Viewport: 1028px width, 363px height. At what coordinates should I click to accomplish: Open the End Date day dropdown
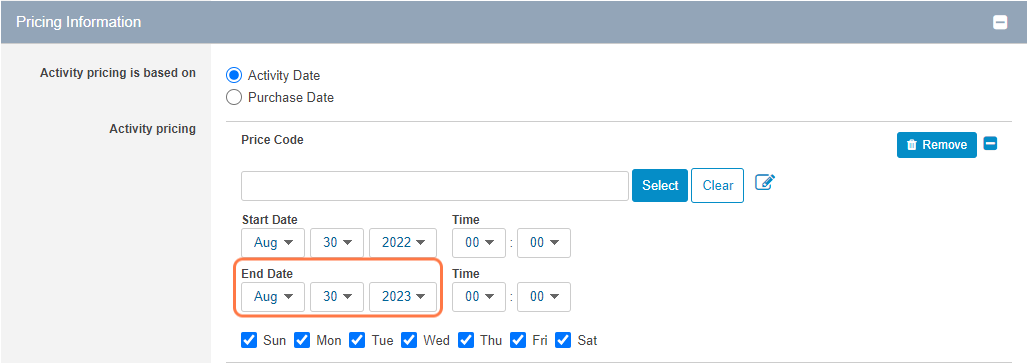(336, 297)
